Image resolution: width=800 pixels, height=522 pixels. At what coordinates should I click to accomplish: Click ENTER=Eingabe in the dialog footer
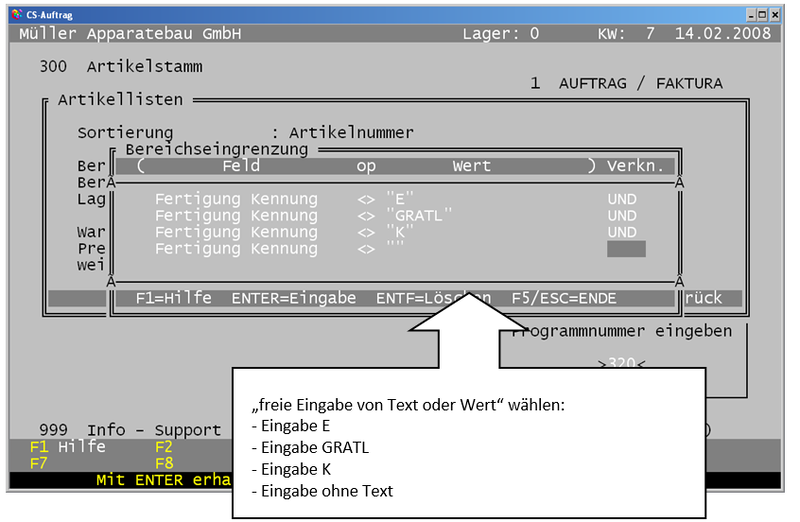294,298
